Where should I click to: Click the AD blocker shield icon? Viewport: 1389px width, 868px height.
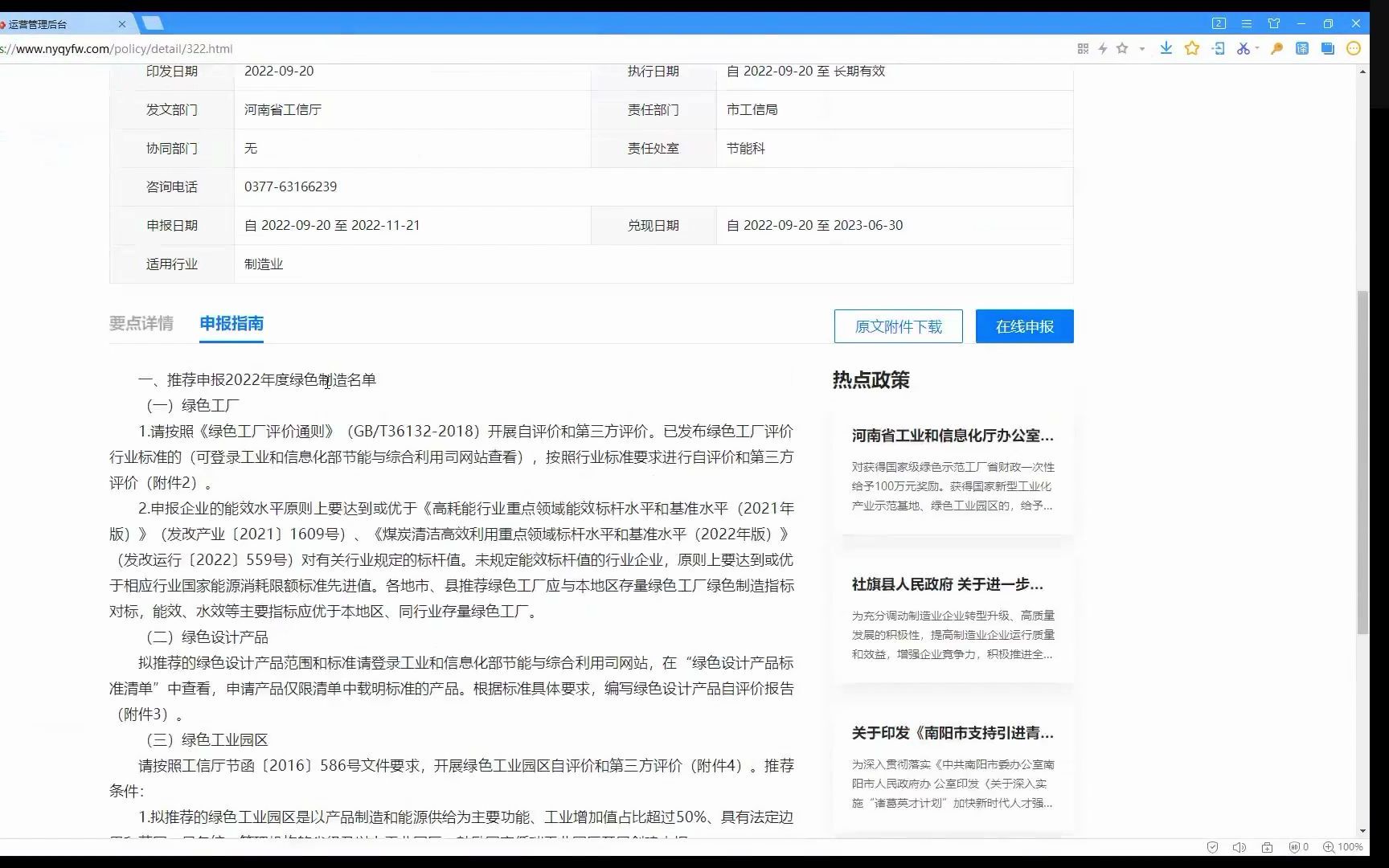[x=1294, y=847]
